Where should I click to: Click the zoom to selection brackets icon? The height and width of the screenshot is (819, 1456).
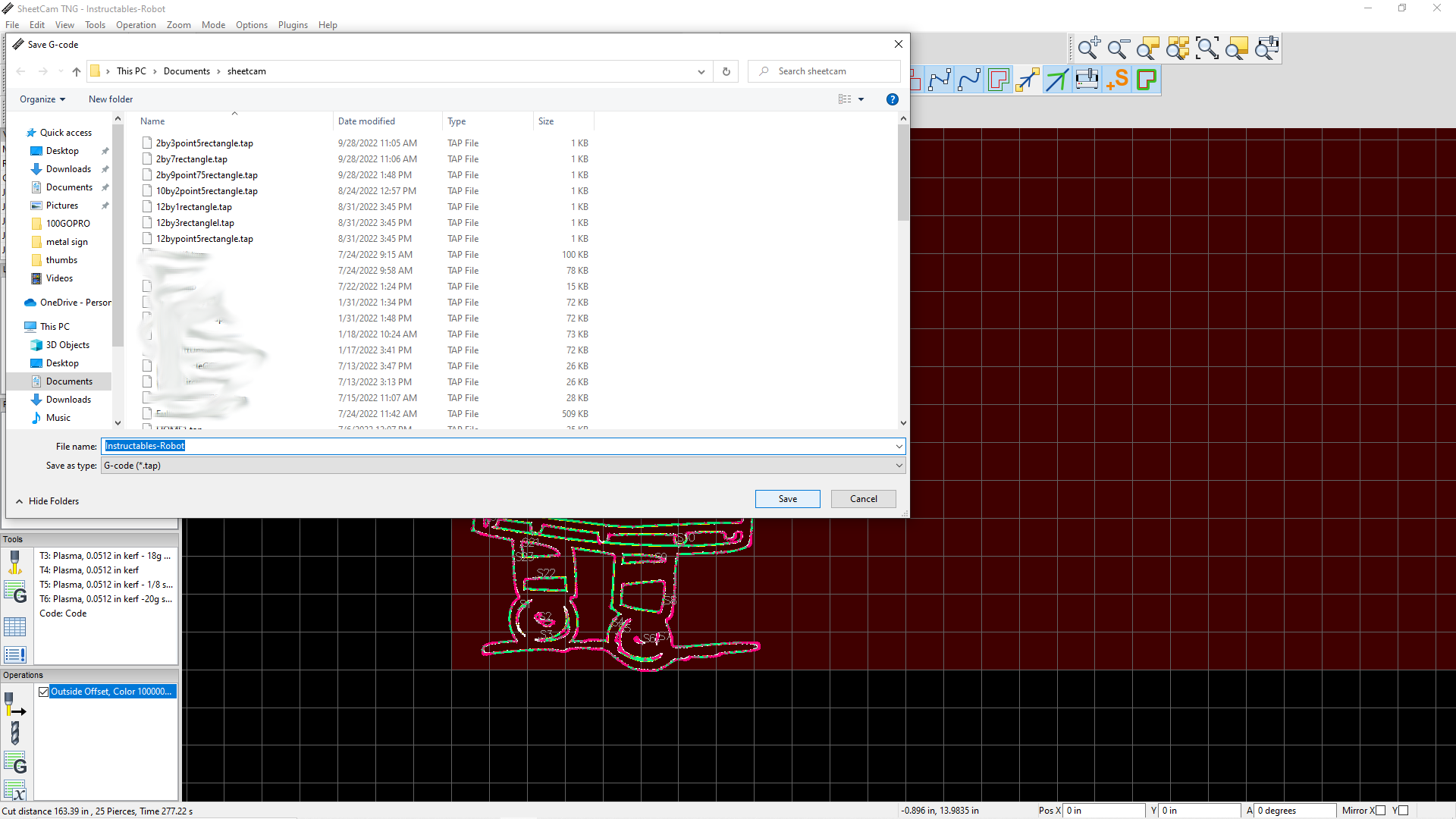point(1207,49)
